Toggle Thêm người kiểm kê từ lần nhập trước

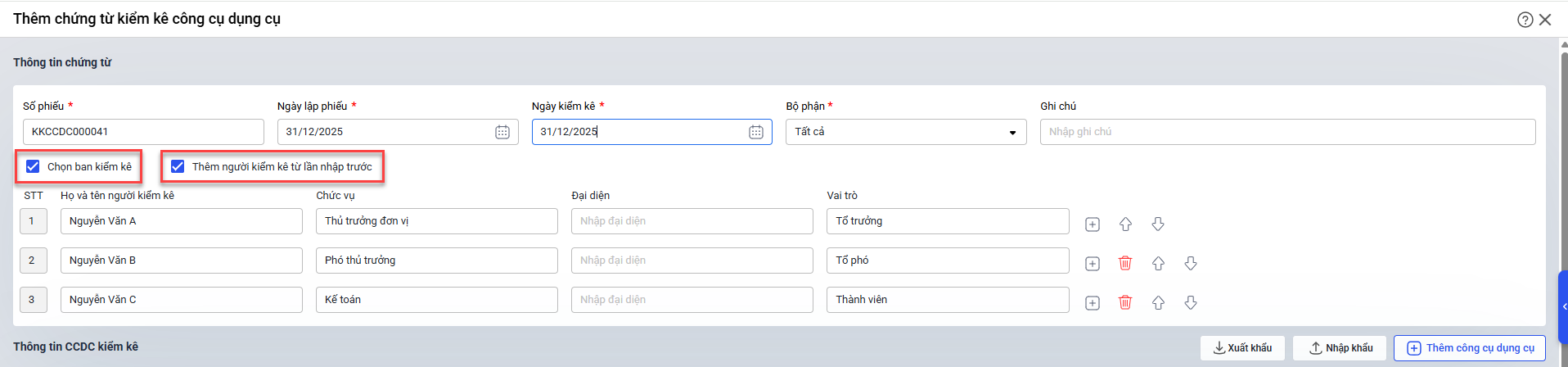tap(178, 166)
